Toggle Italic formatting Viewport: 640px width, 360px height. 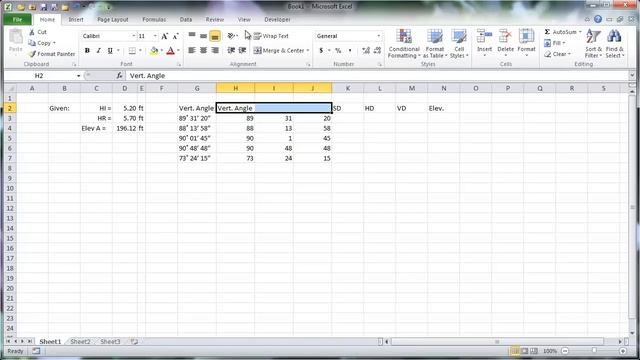pyautogui.click(x=98, y=51)
